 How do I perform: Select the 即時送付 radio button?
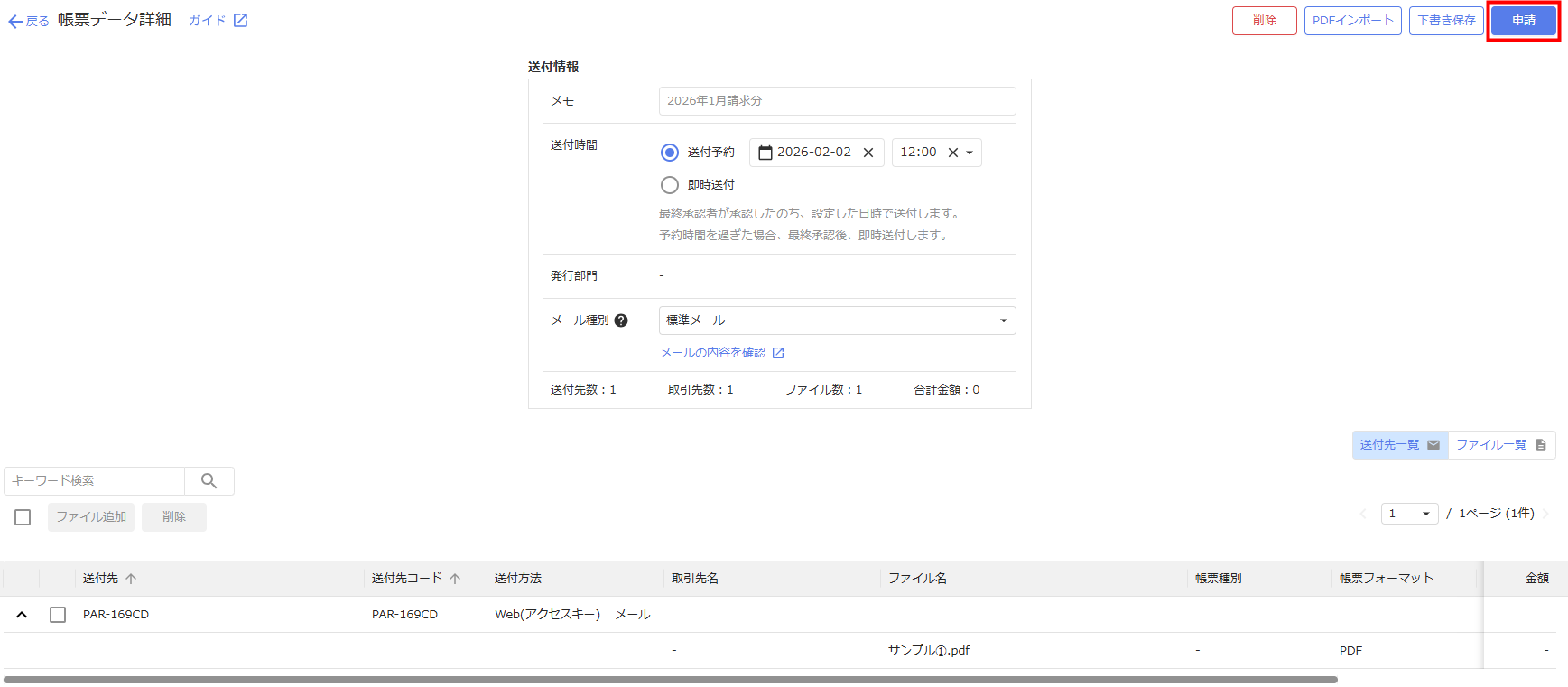pyautogui.click(x=670, y=185)
